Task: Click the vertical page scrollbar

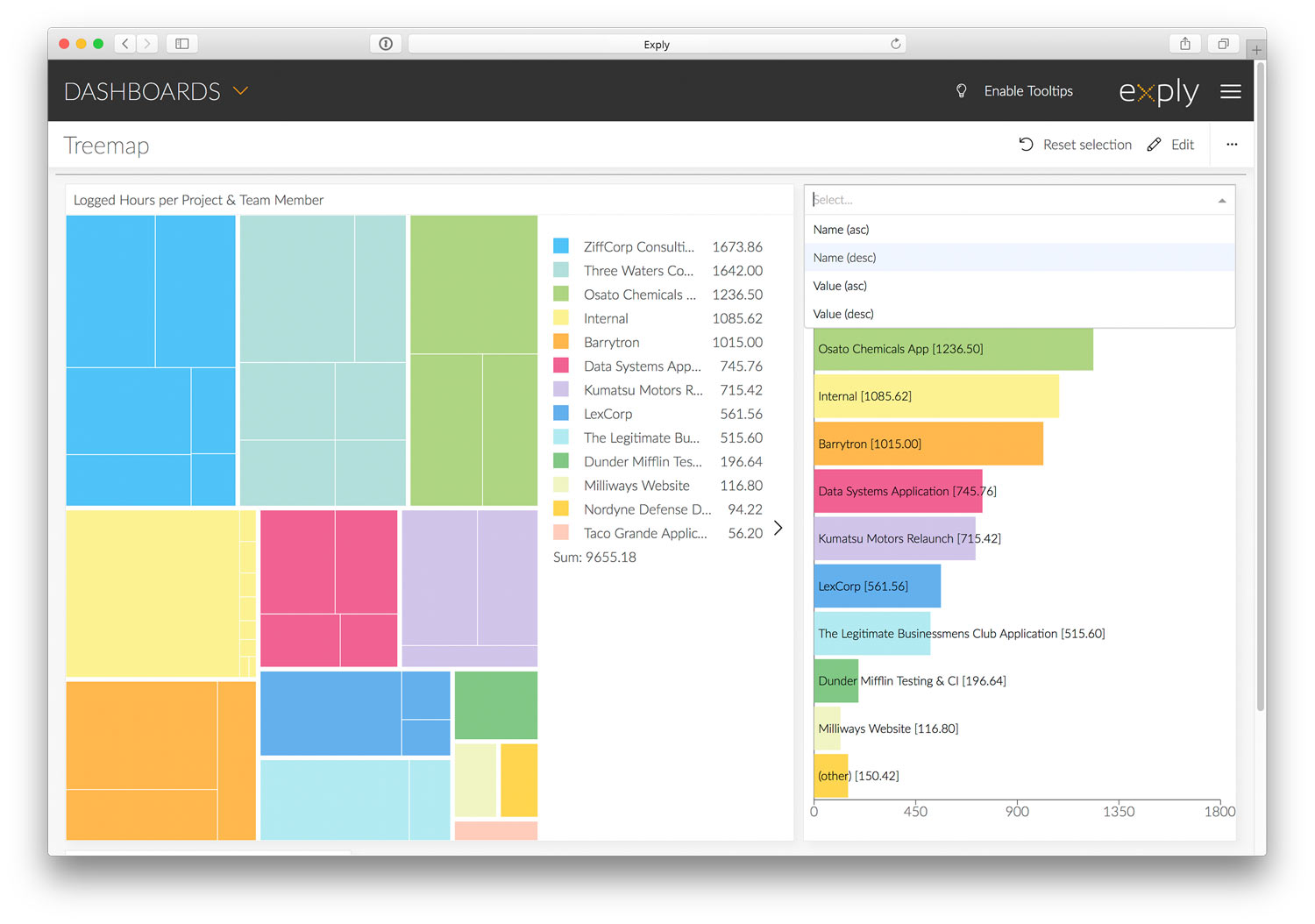Action: pos(1261,386)
